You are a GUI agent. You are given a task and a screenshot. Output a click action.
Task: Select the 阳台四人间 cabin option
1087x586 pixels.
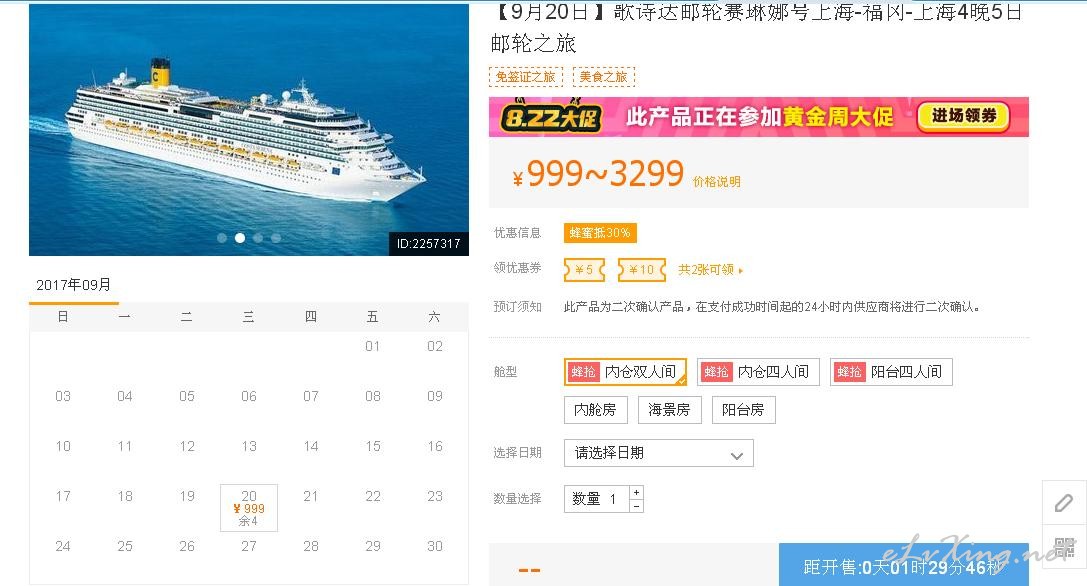click(x=892, y=372)
